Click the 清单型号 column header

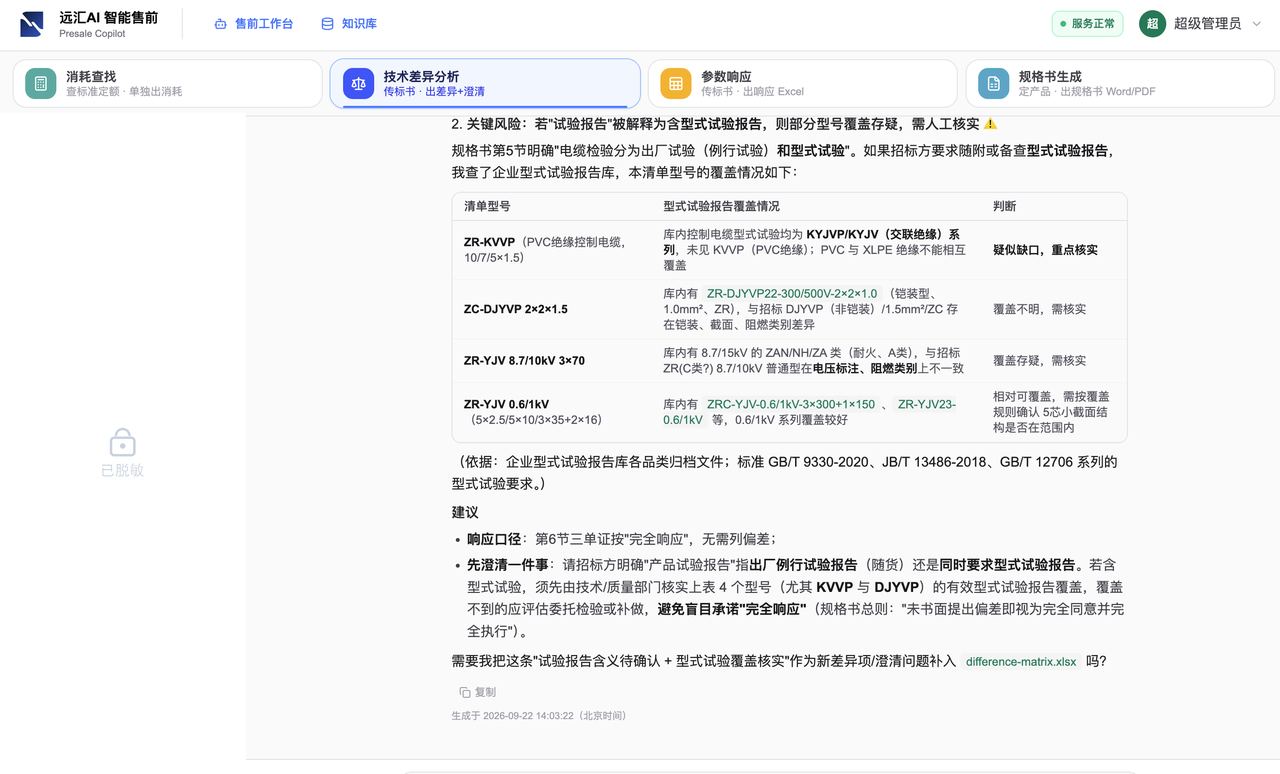click(x=487, y=207)
